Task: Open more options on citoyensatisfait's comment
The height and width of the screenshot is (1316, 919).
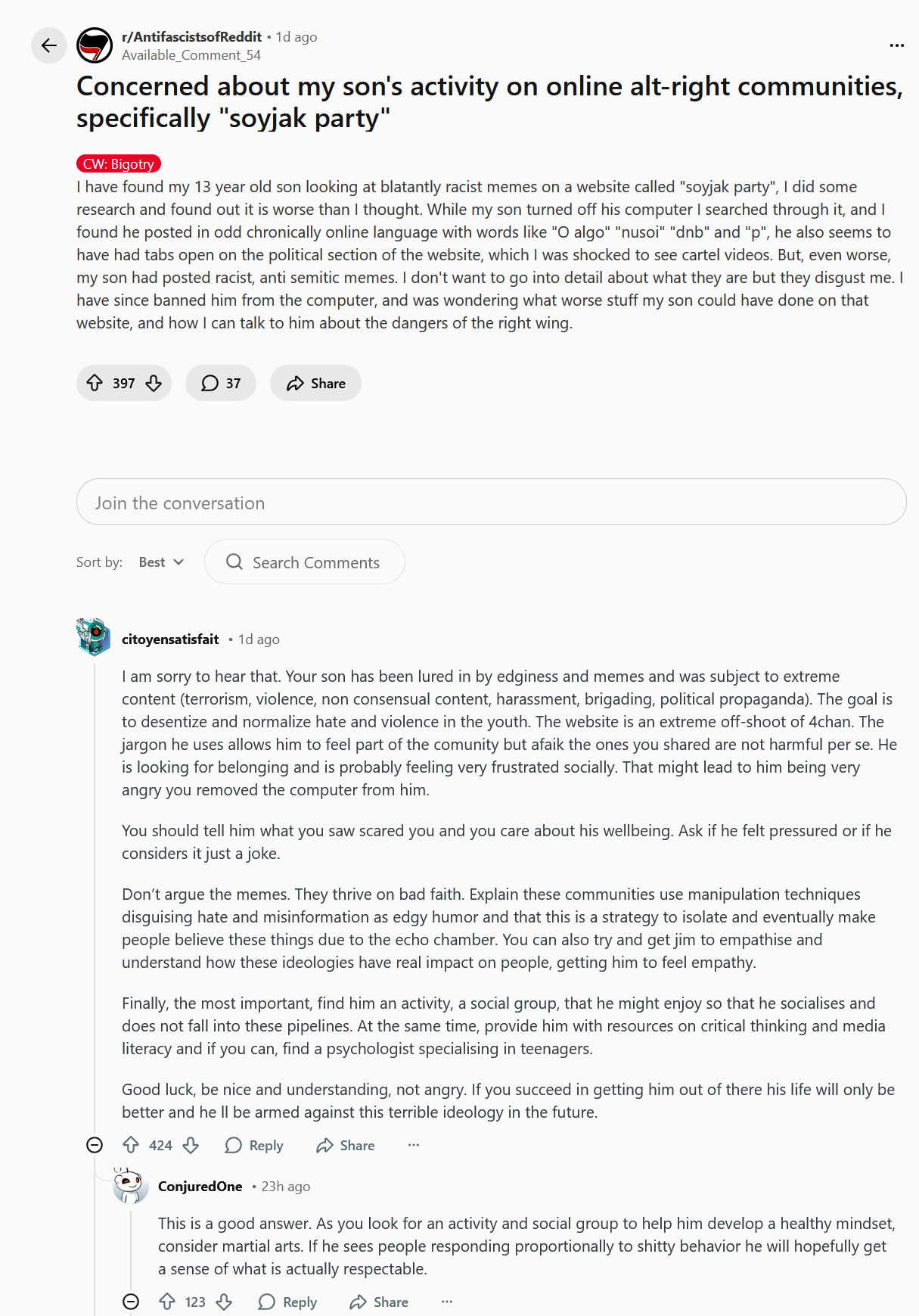Action: point(413,1145)
